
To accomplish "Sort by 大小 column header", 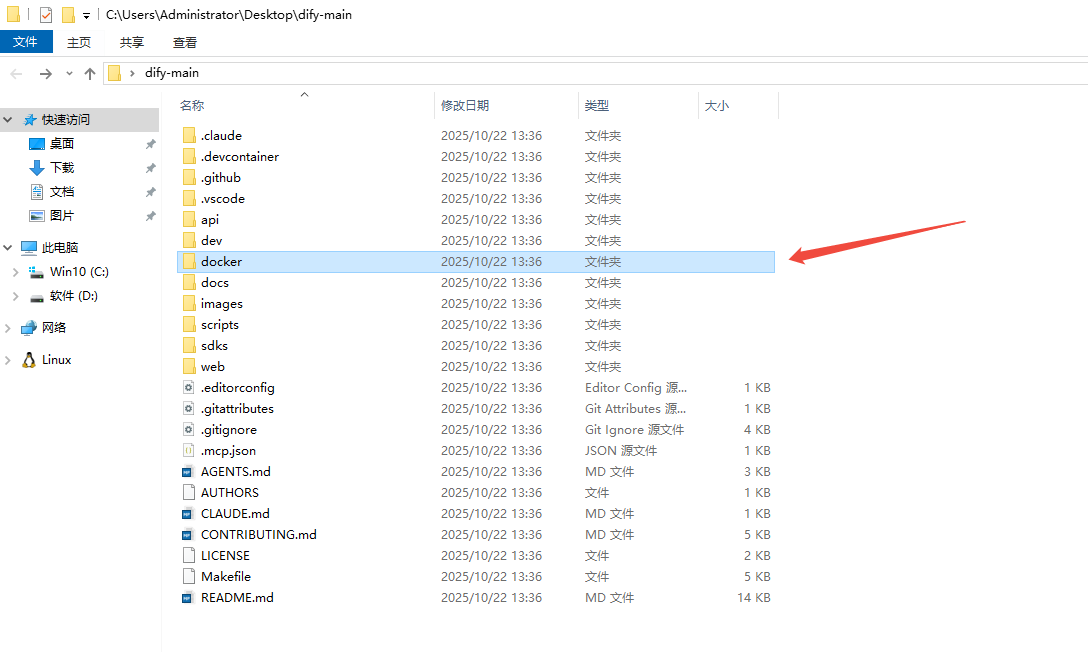I will 717,106.
